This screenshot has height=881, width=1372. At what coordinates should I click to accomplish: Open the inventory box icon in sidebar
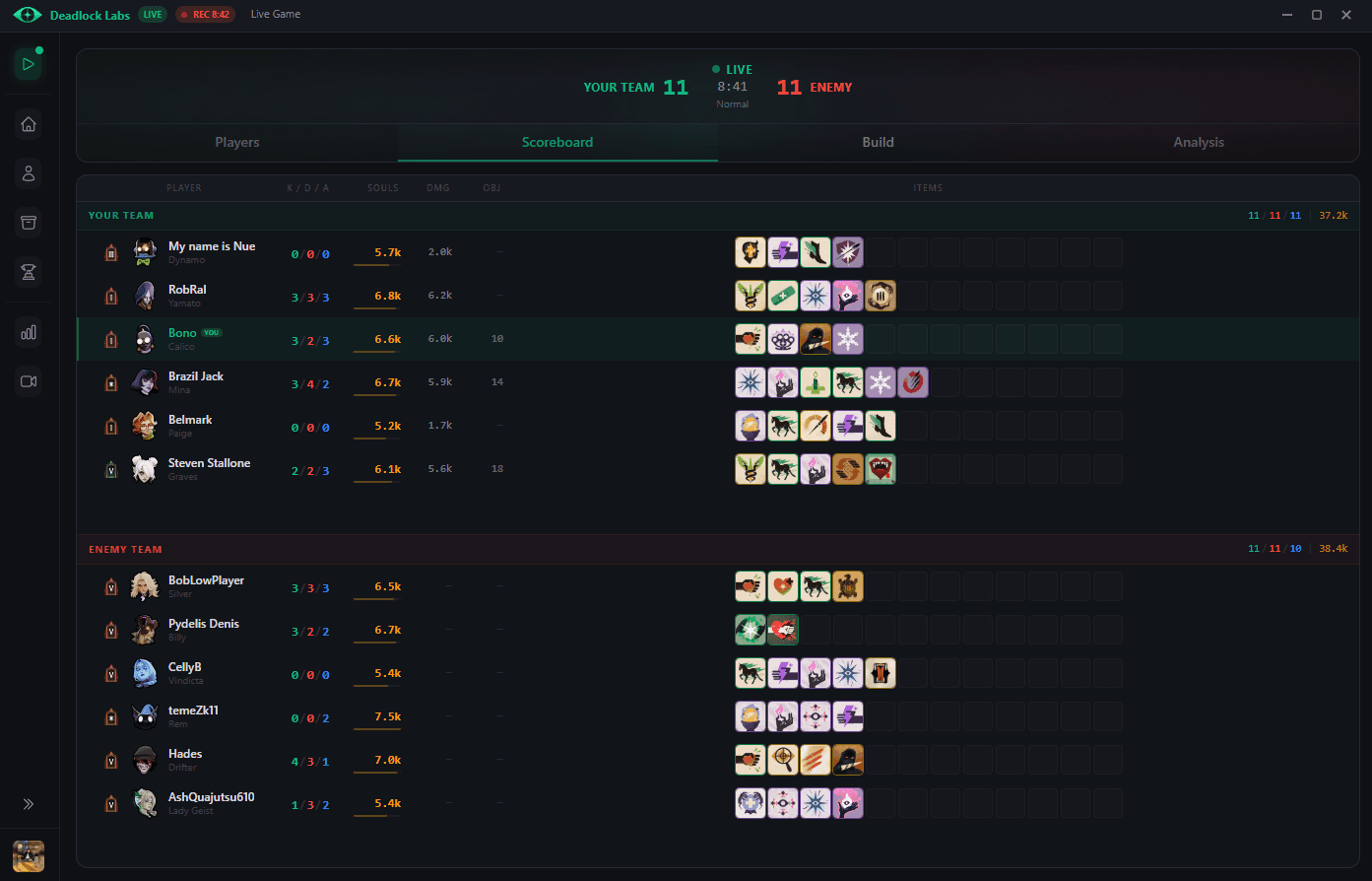(x=28, y=223)
